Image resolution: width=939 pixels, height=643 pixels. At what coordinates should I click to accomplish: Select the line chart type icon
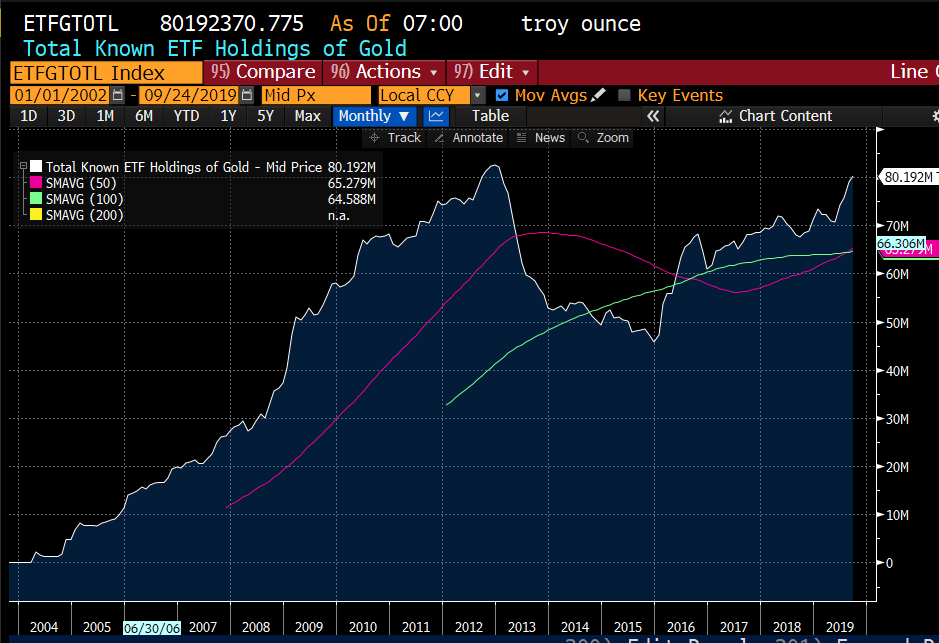click(x=436, y=116)
